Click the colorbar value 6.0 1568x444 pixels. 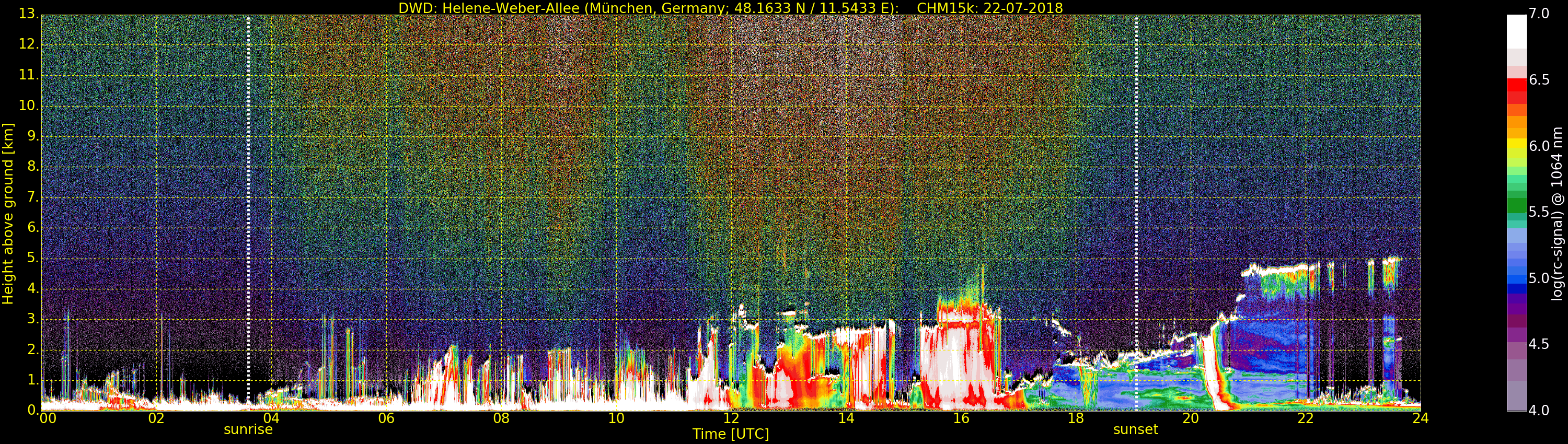[x=1539, y=146]
